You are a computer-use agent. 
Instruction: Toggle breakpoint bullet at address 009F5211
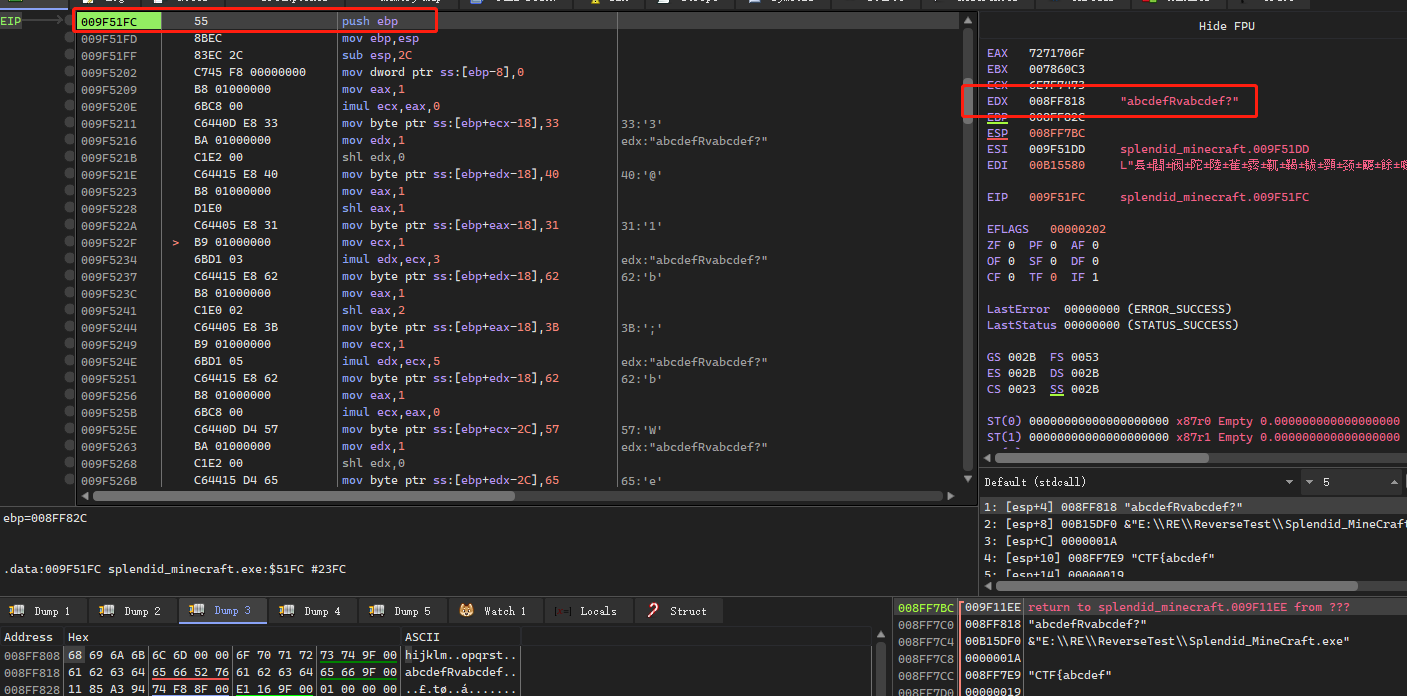tap(69, 124)
